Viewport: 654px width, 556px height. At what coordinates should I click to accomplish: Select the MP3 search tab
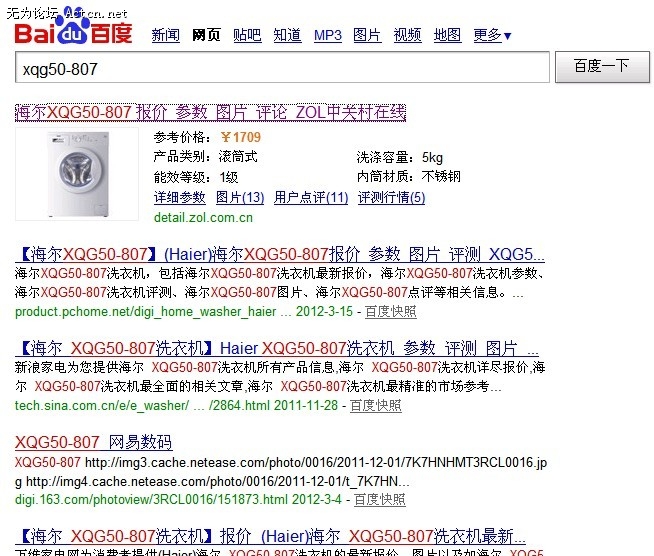(x=327, y=36)
